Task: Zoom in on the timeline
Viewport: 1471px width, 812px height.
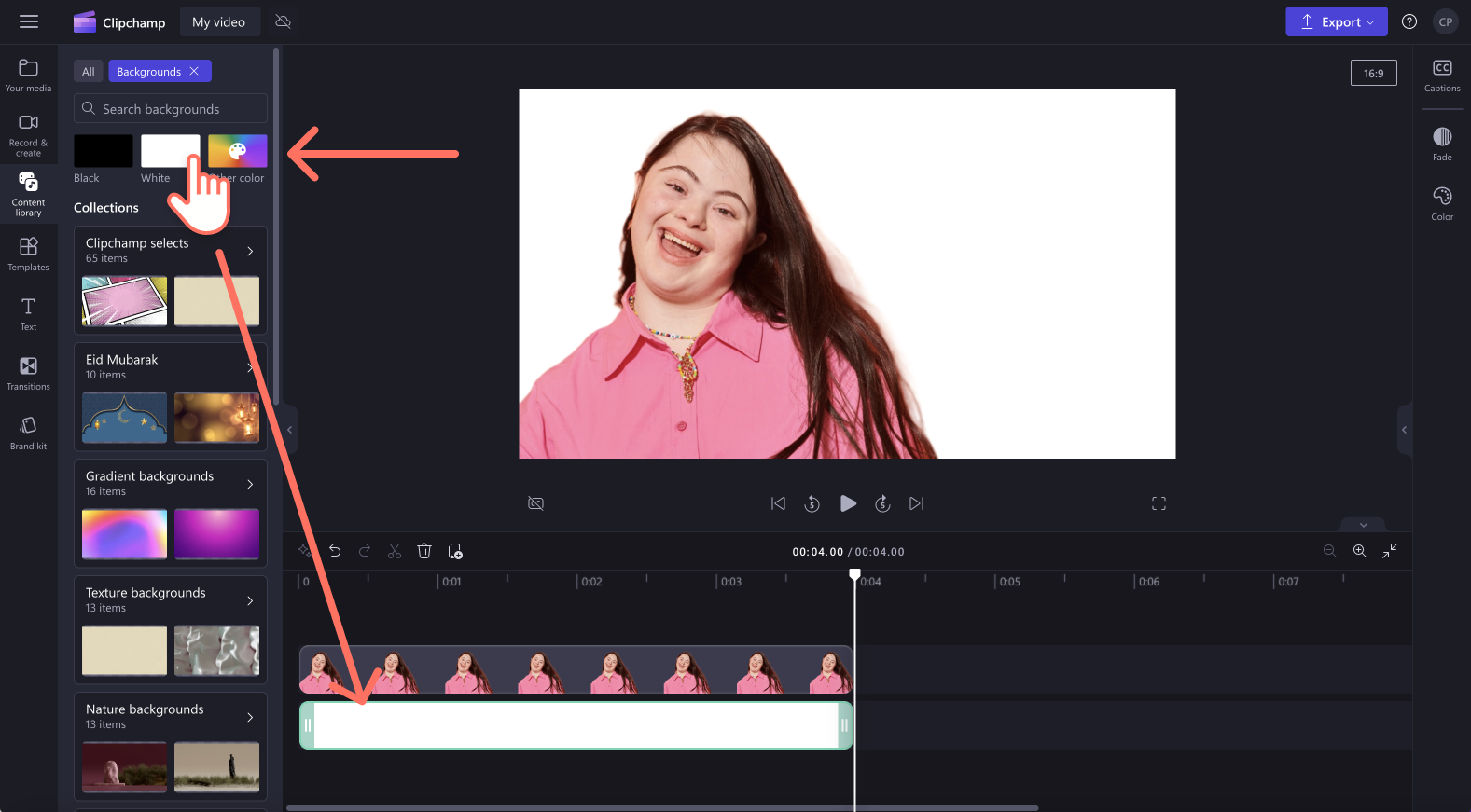Action: pyautogui.click(x=1360, y=551)
